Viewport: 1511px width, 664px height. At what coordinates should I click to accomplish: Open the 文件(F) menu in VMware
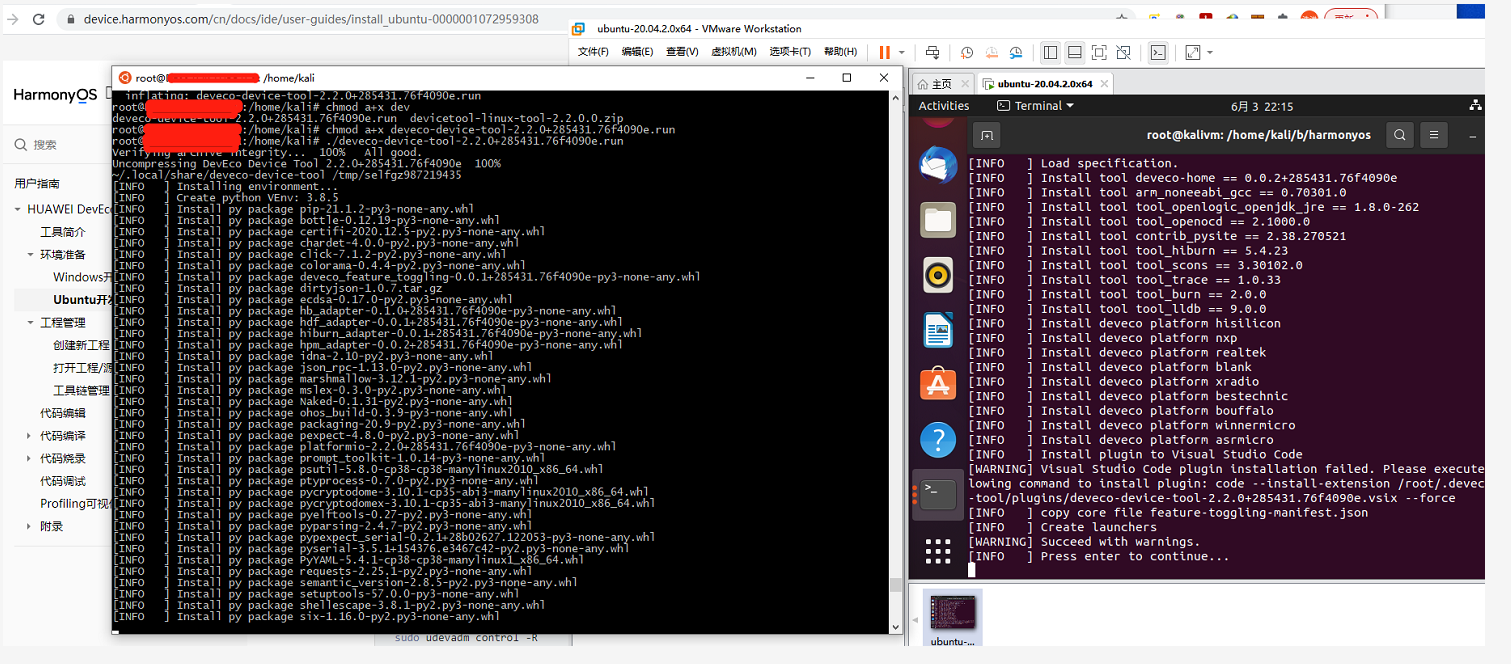[593, 52]
